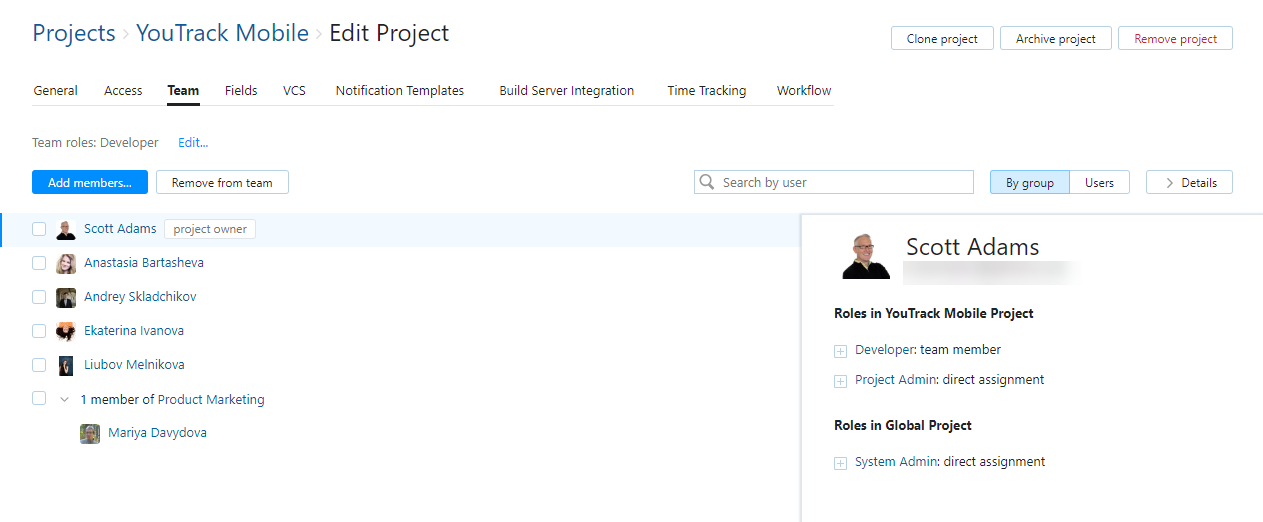Screen dimensions: 1263x522
Task: Click the Add members button
Action: pos(90,183)
